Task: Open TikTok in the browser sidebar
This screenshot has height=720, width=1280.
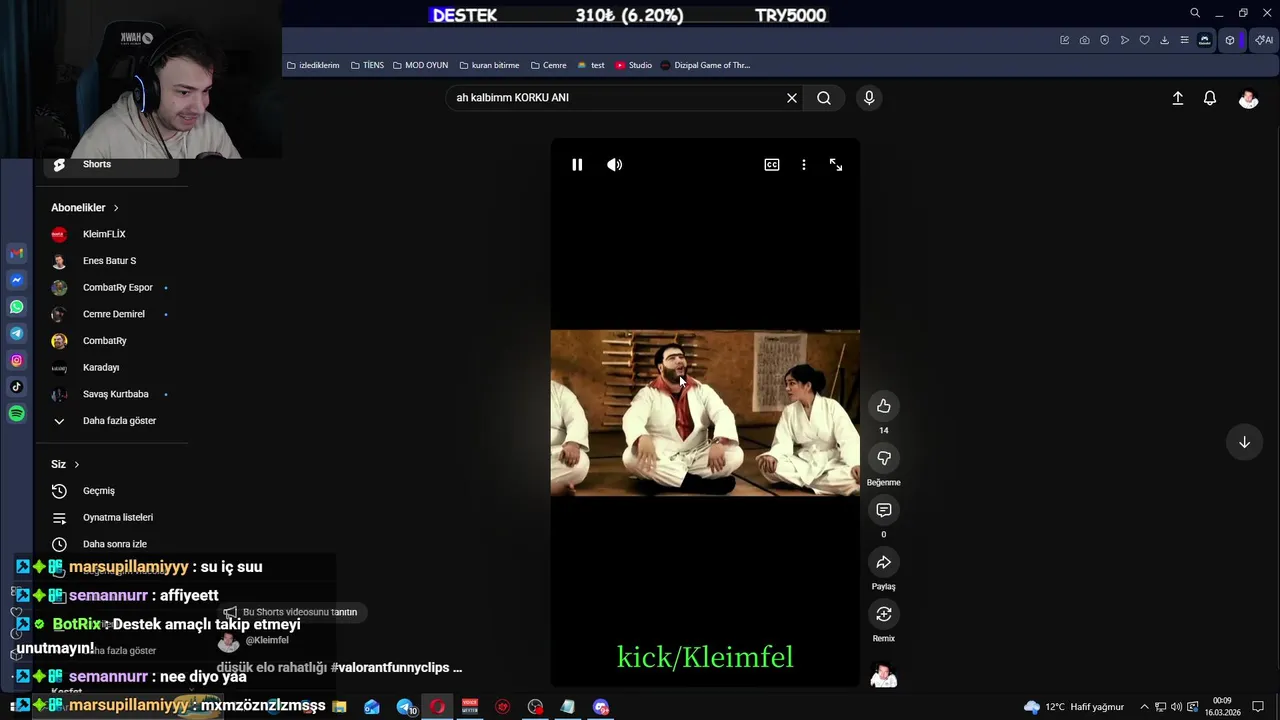Action: [x=16, y=387]
